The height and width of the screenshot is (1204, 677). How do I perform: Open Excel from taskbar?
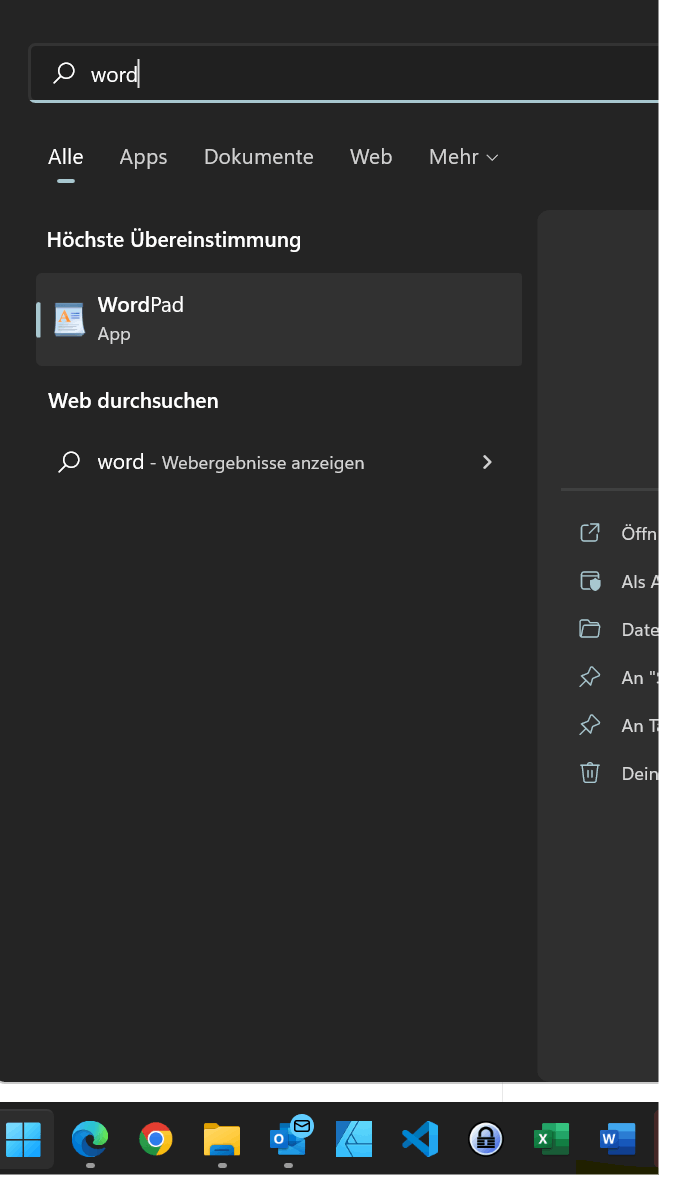click(552, 1139)
